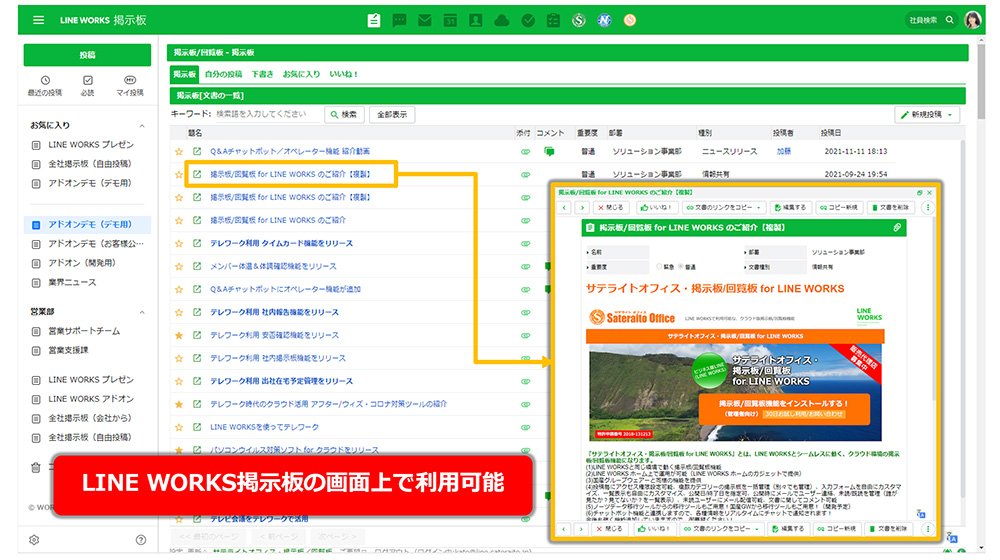Toggle favorite star for テレワーク利用 社内報告機能 row

point(179,313)
